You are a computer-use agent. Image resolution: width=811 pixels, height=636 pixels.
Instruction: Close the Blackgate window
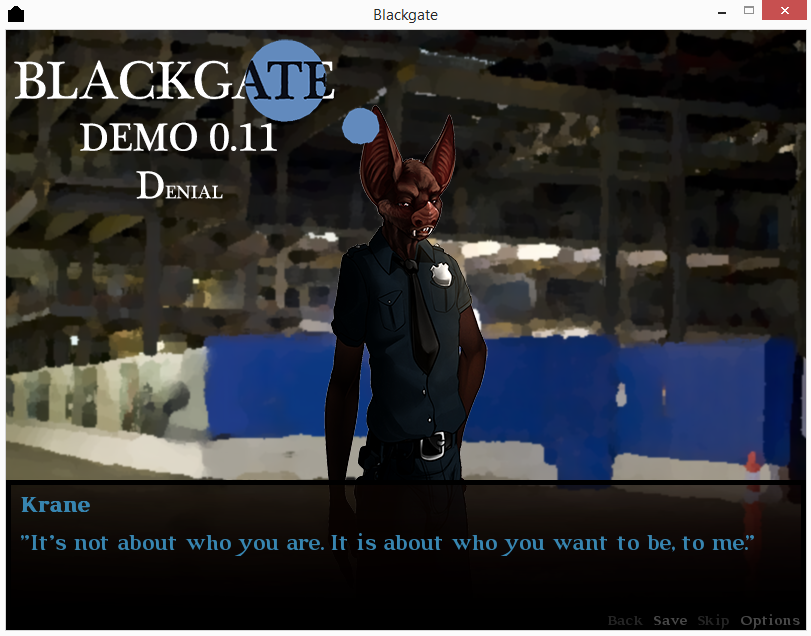784,10
